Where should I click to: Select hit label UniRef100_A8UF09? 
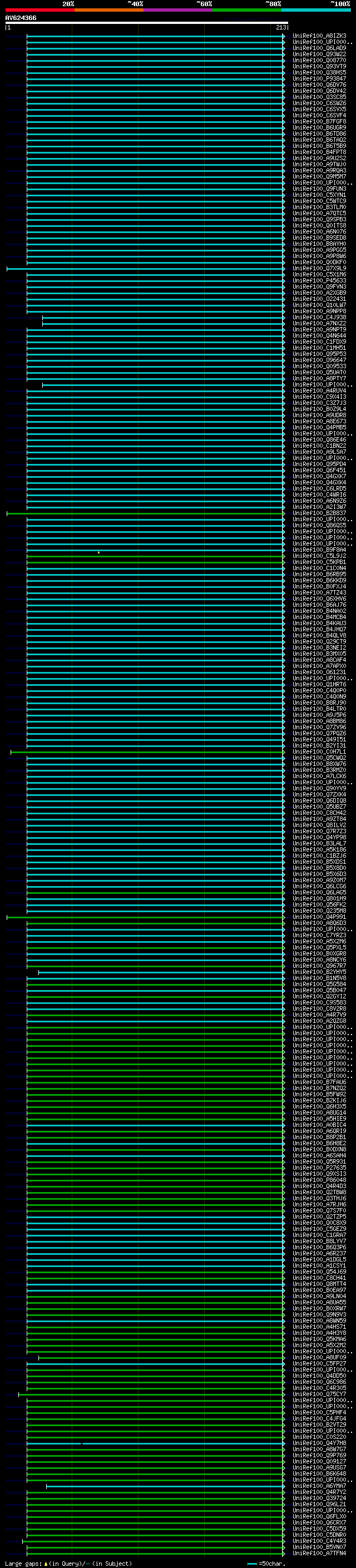319,1357
